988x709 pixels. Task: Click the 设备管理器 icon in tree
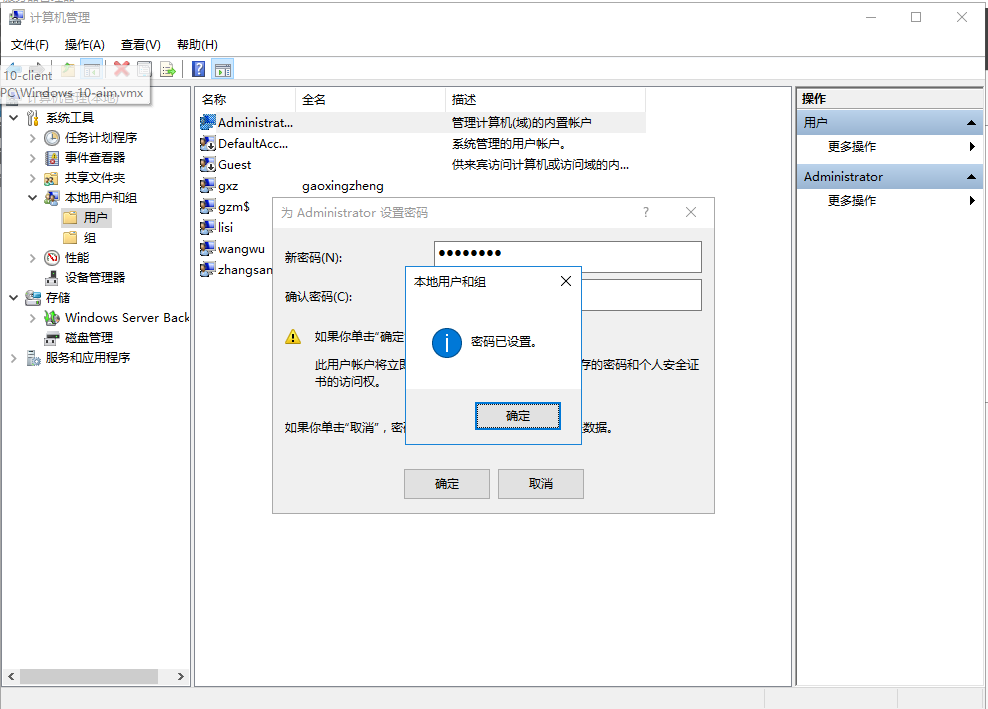pyautogui.click(x=52, y=277)
